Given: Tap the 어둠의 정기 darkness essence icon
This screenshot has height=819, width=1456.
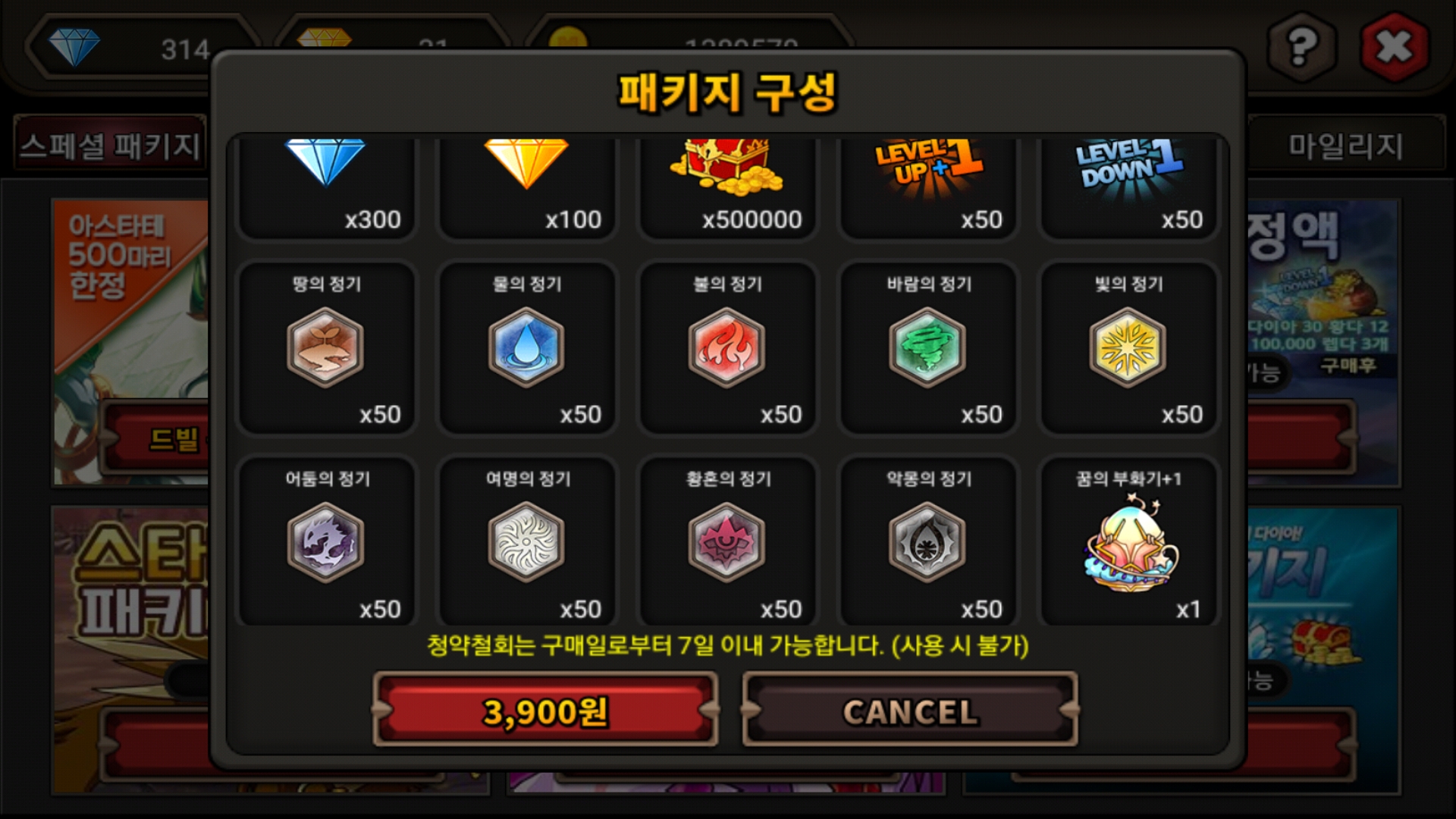Looking at the screenshot, I should click(325, 542).
